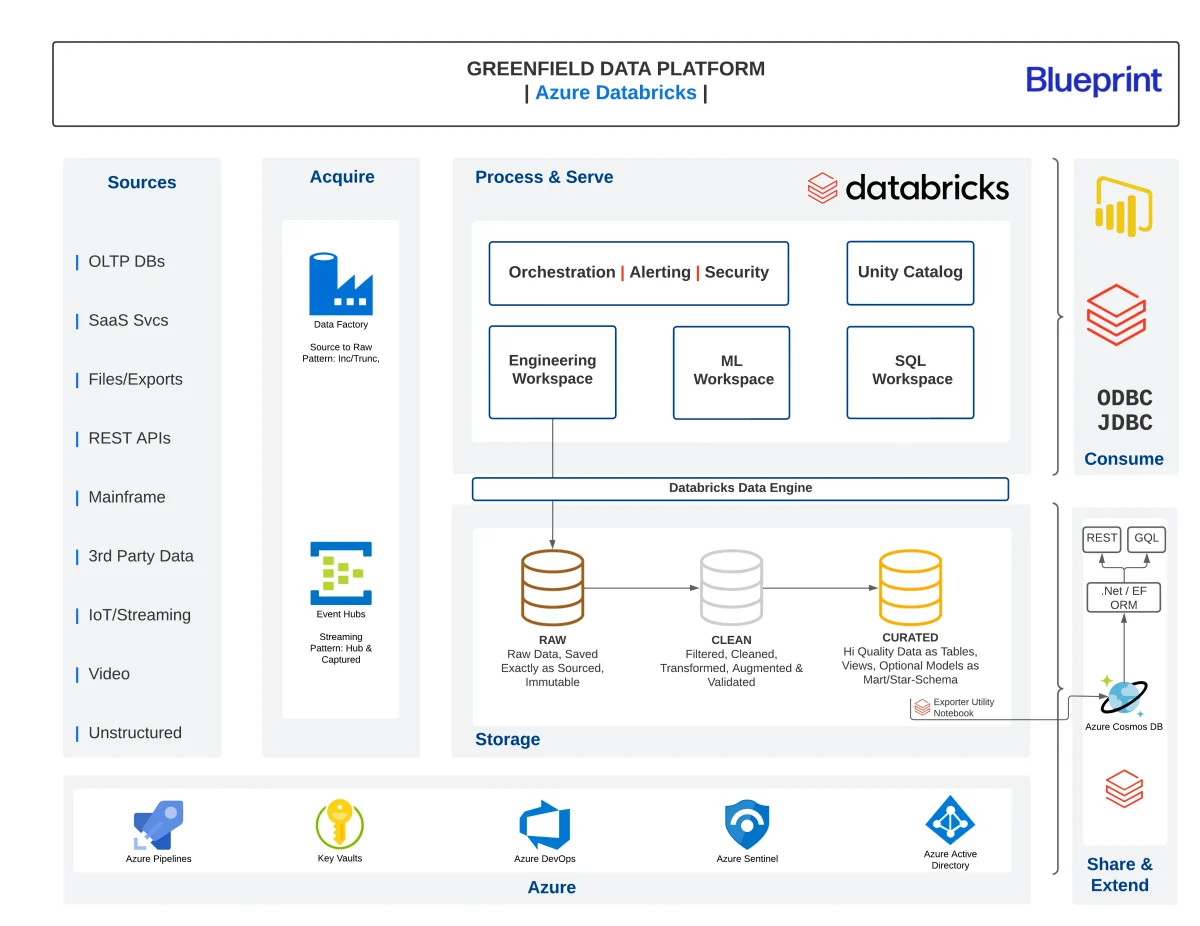Image resolution: width=1200 pixels, height=926 pixels.
Task: Click the '3rd Party Data' source entry
Action: pyautogui.click(x=141, y=557)
